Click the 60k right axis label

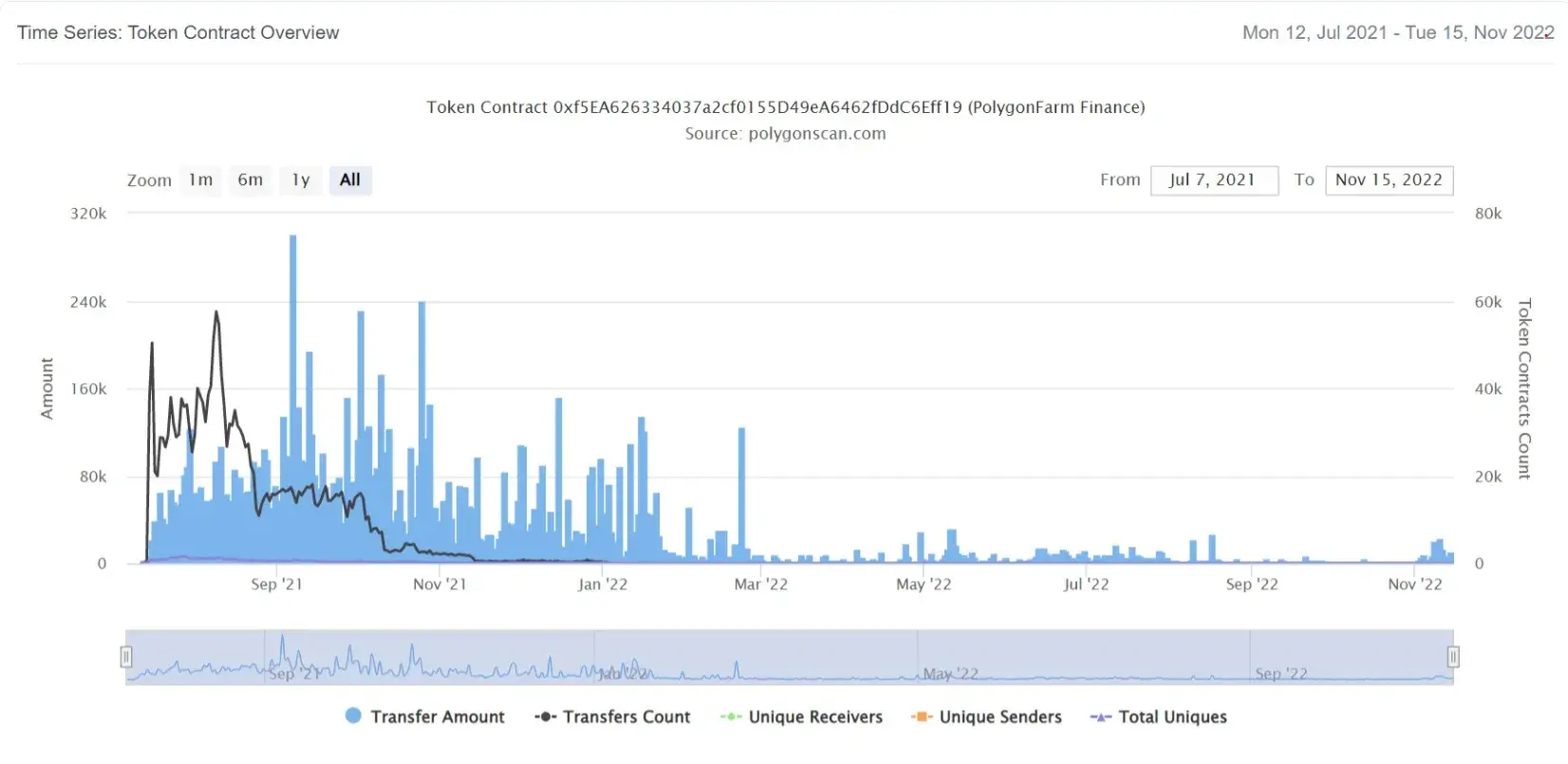[1488, 302]
